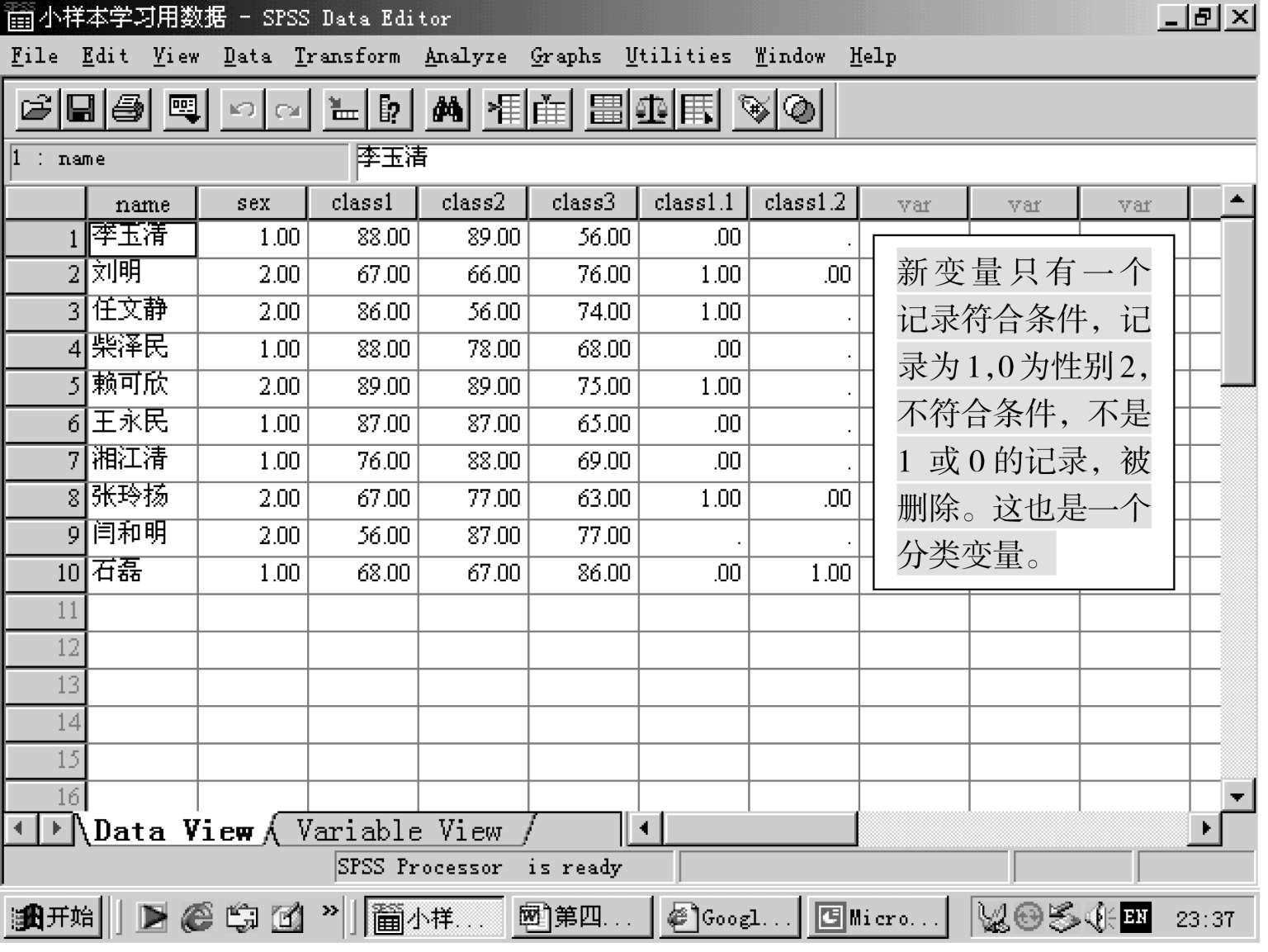This screenshot has height=952, width=1268.
Task: Click the name cell 石磊 in row 10
Action: pos(142,573)
